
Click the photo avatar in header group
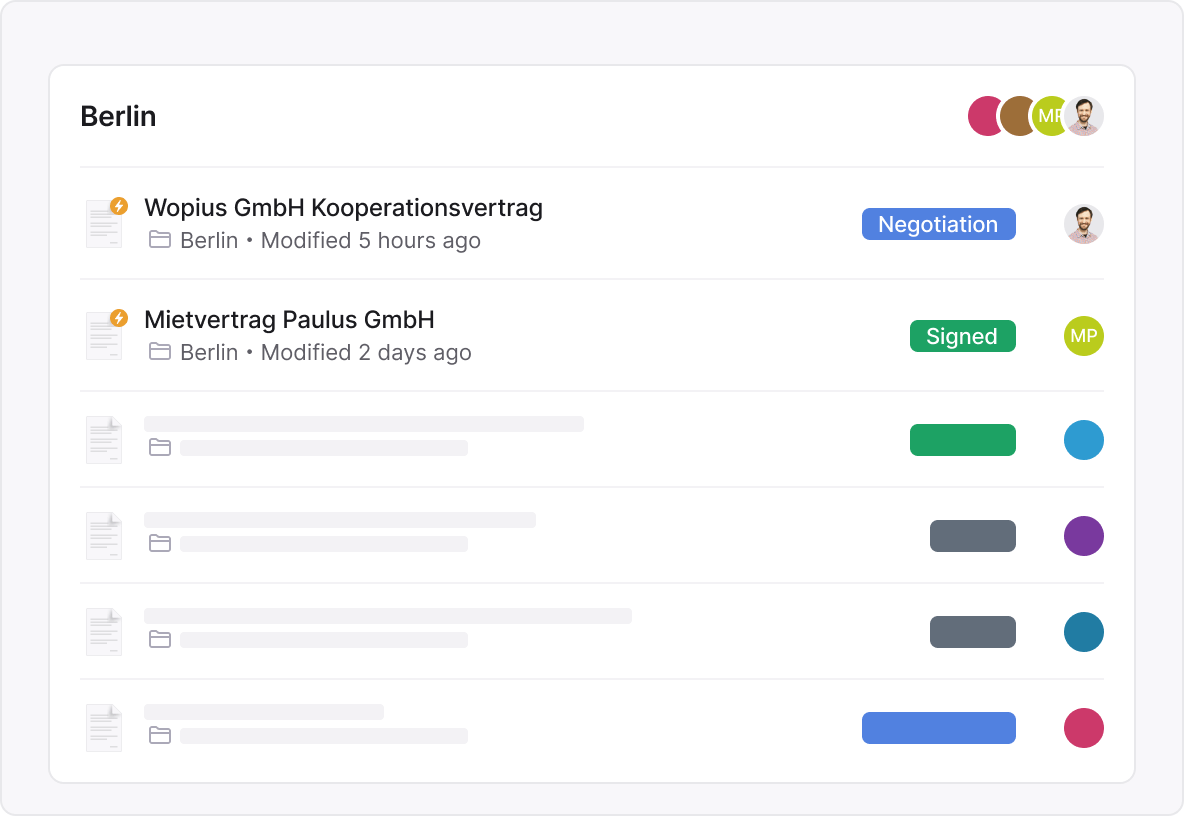[1085, 116]
